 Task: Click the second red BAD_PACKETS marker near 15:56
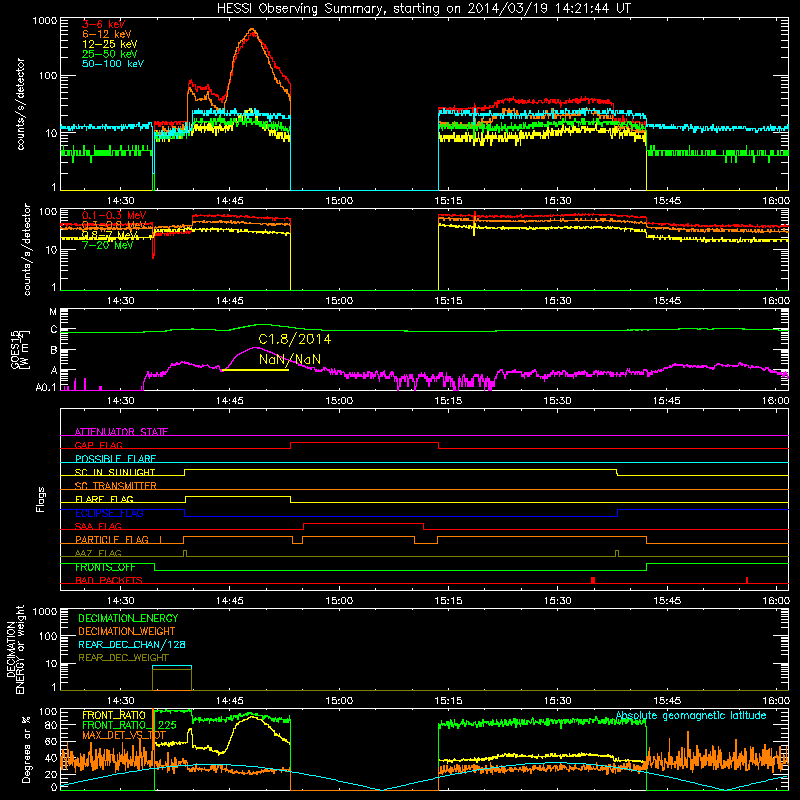(747, 580)
